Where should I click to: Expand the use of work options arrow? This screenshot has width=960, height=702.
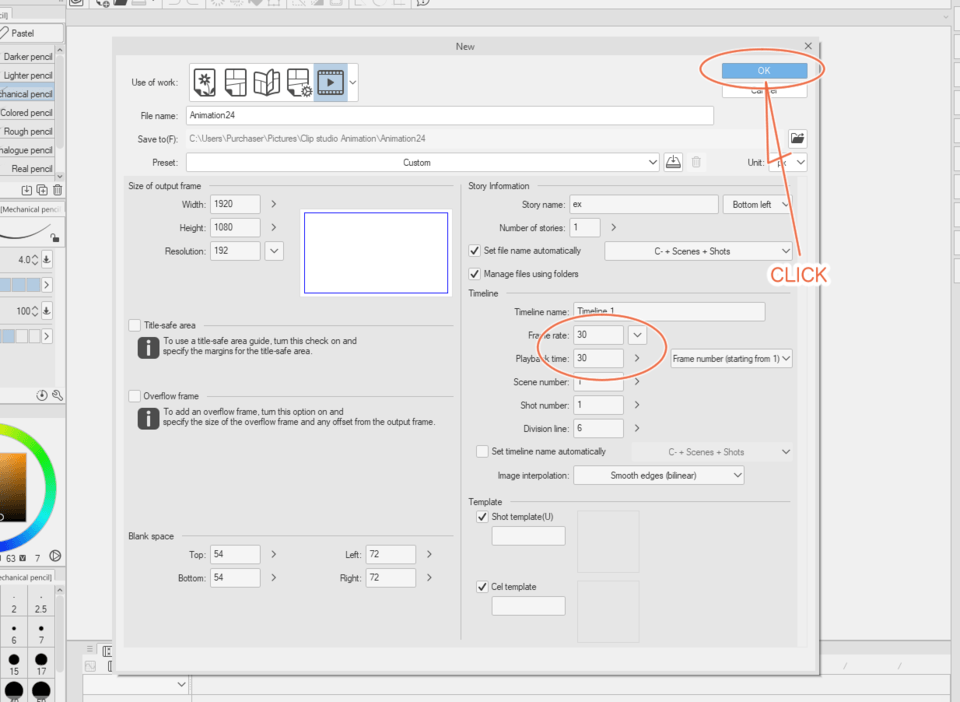tap(353, 83)
